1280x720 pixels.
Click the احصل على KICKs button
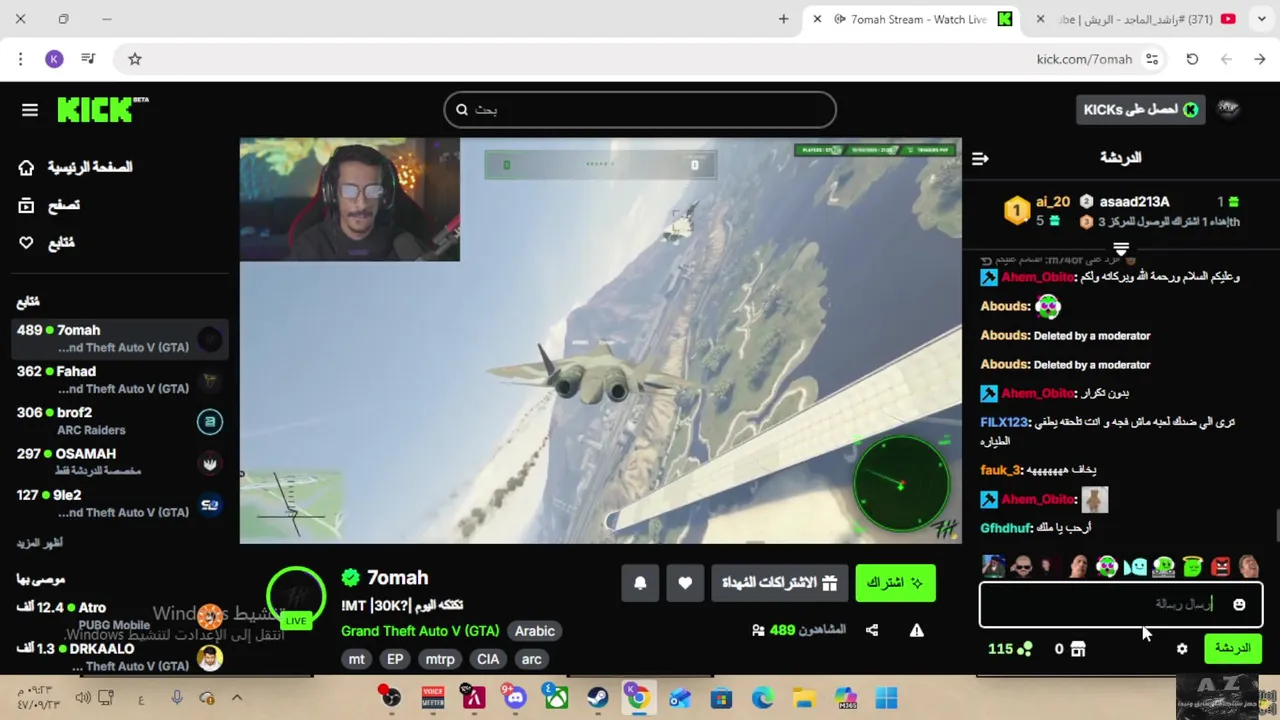pyautogui.click(x=1139, y=110)
